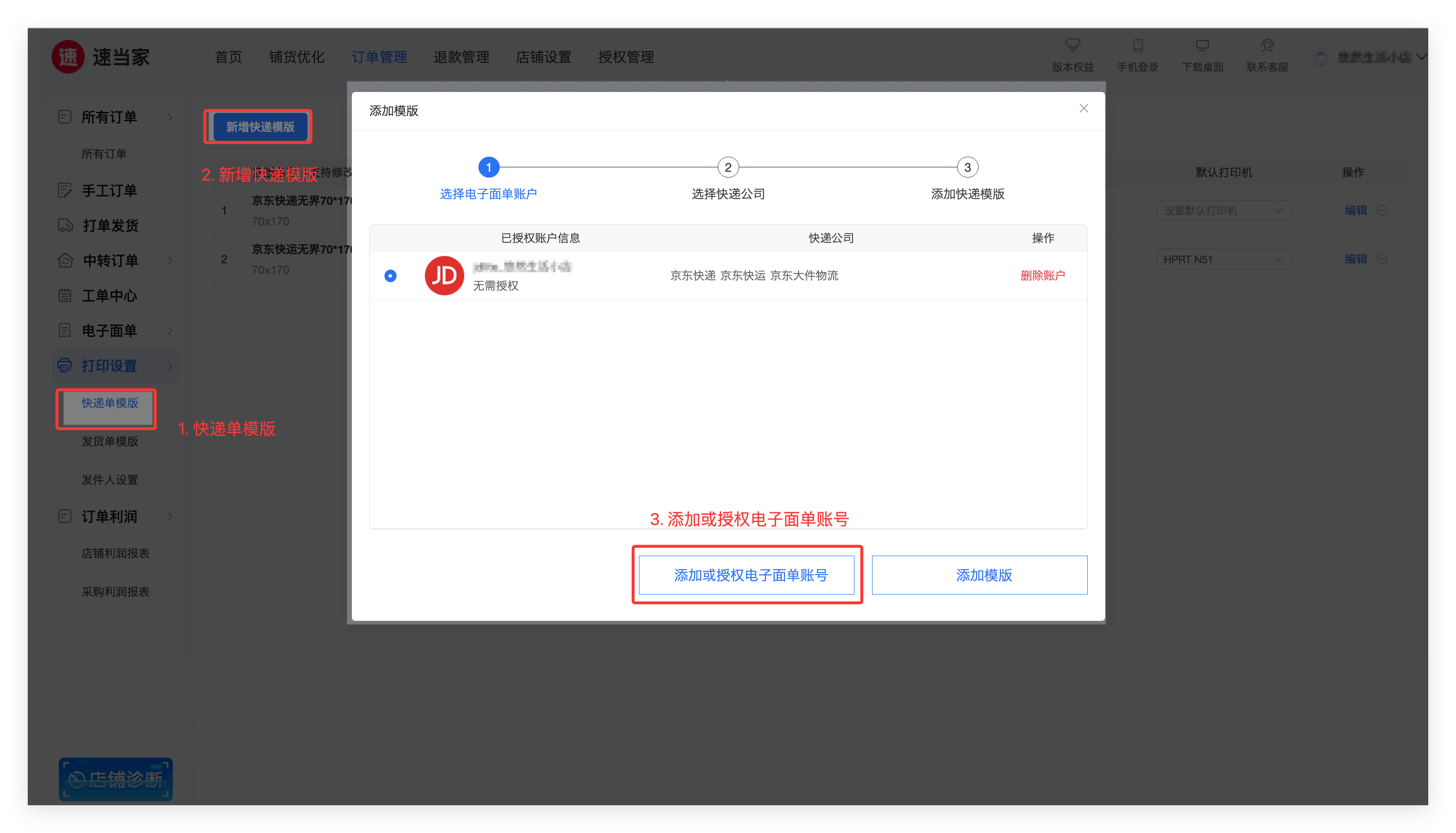Screen dimensions: 1456x833
Task: Go to 店铺设置 in top navigation
Action: click(544, 57)
